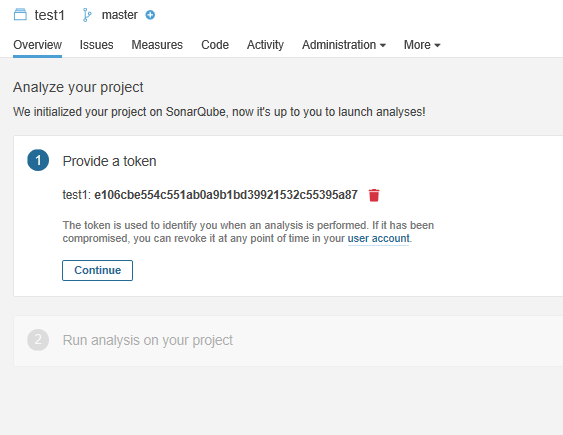Click the generated token string
Image resolution: width=563 pixels, height=435 pixels.
point(226,195)
